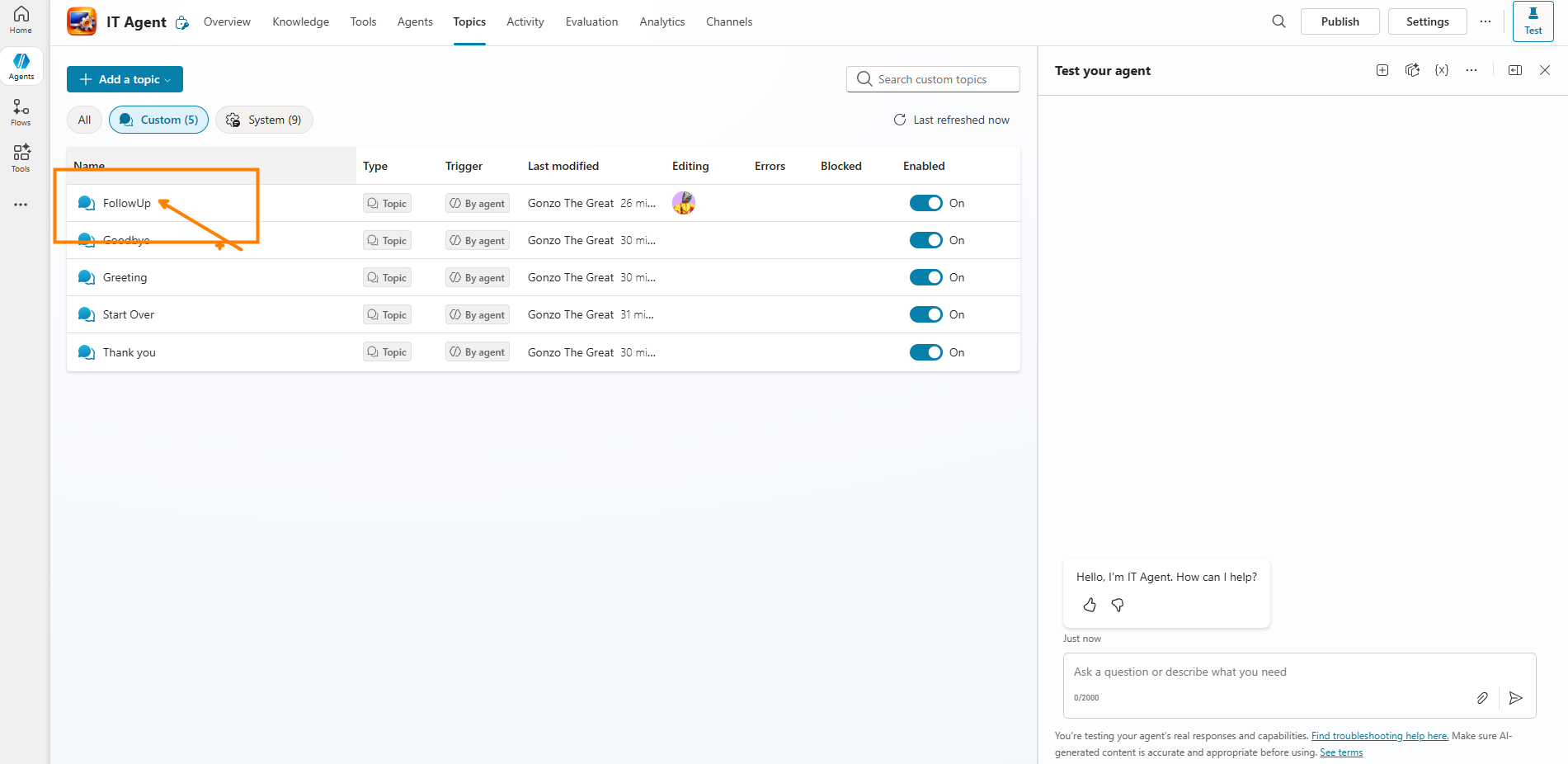Toggle off the Thank you topic
1568x764 pixels.
pos(925,352)
